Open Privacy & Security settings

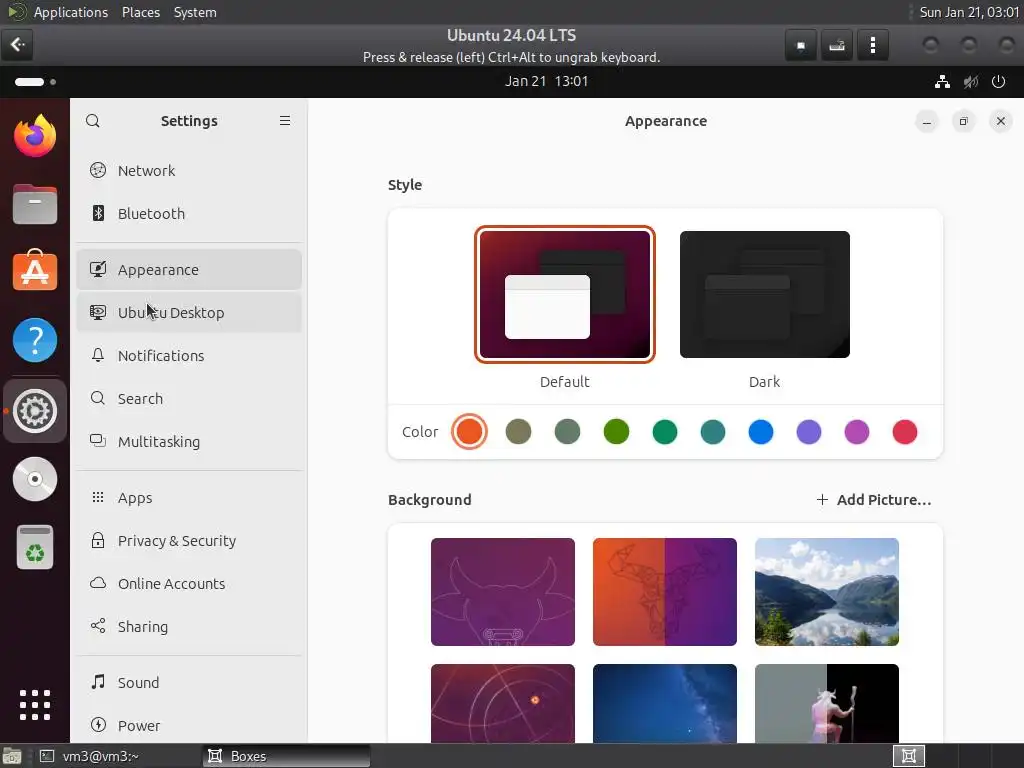(x=189, y=541)
